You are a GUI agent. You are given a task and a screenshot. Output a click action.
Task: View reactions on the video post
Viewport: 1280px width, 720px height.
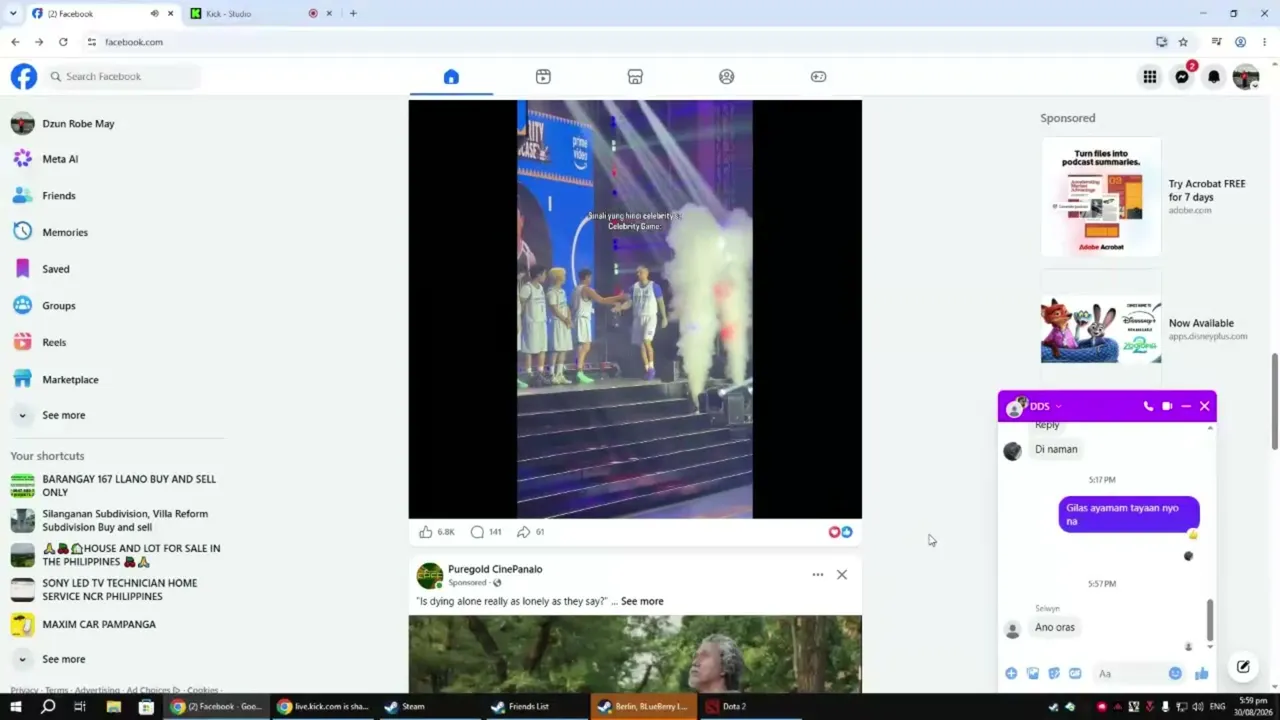tap(840, 532)
